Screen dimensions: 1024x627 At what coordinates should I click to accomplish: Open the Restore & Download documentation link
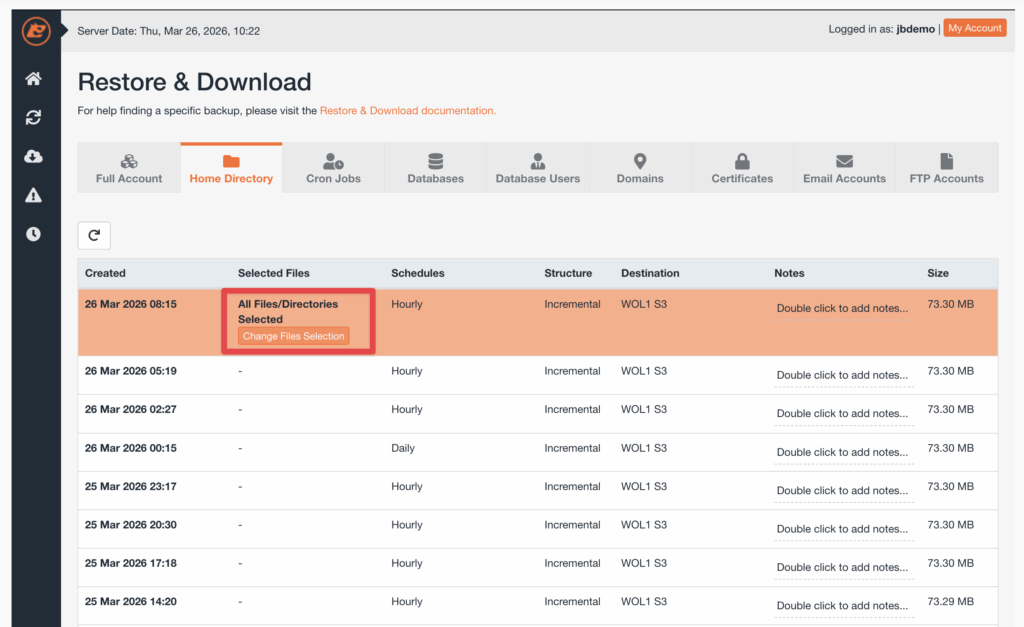pos(407,111)
